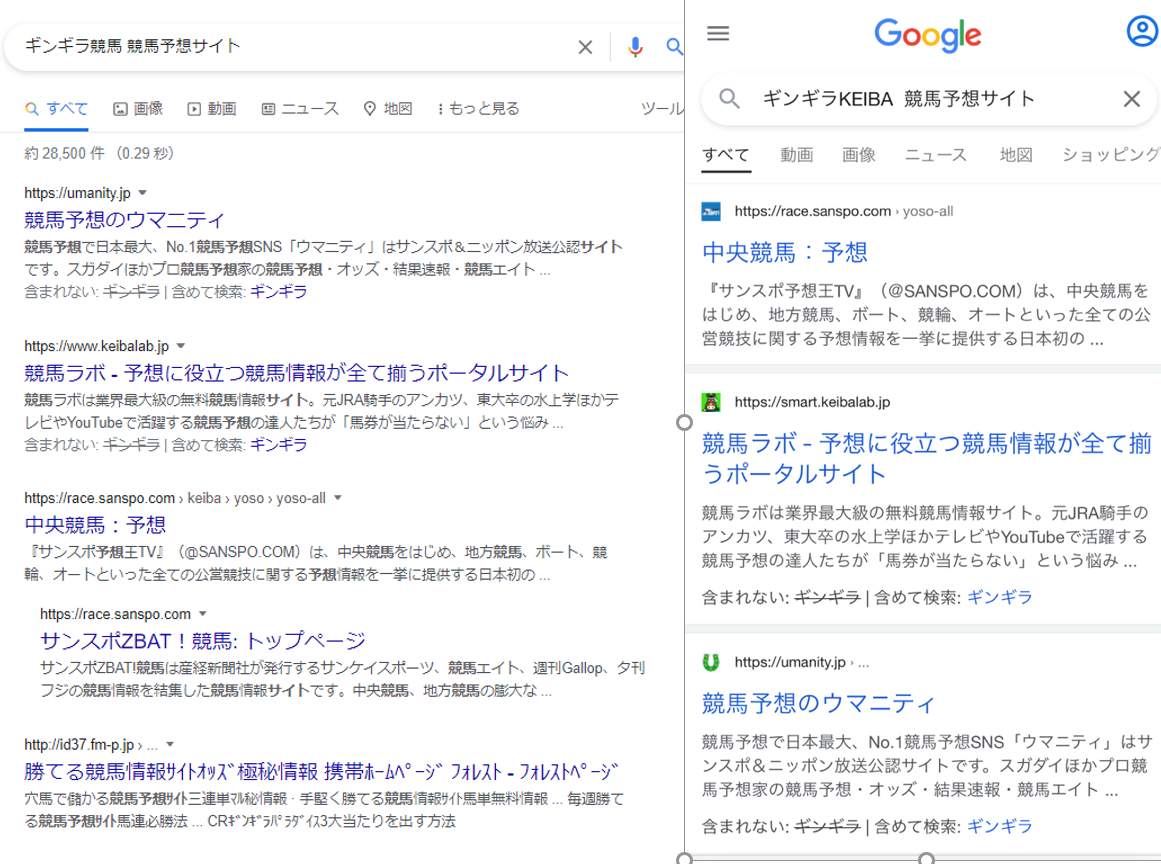Viewport: 1161px width, 864px height.
Task: Open サンスポZBAT！競馬: トップページ link
Action: pyautogui.click(x=203, y=640)
